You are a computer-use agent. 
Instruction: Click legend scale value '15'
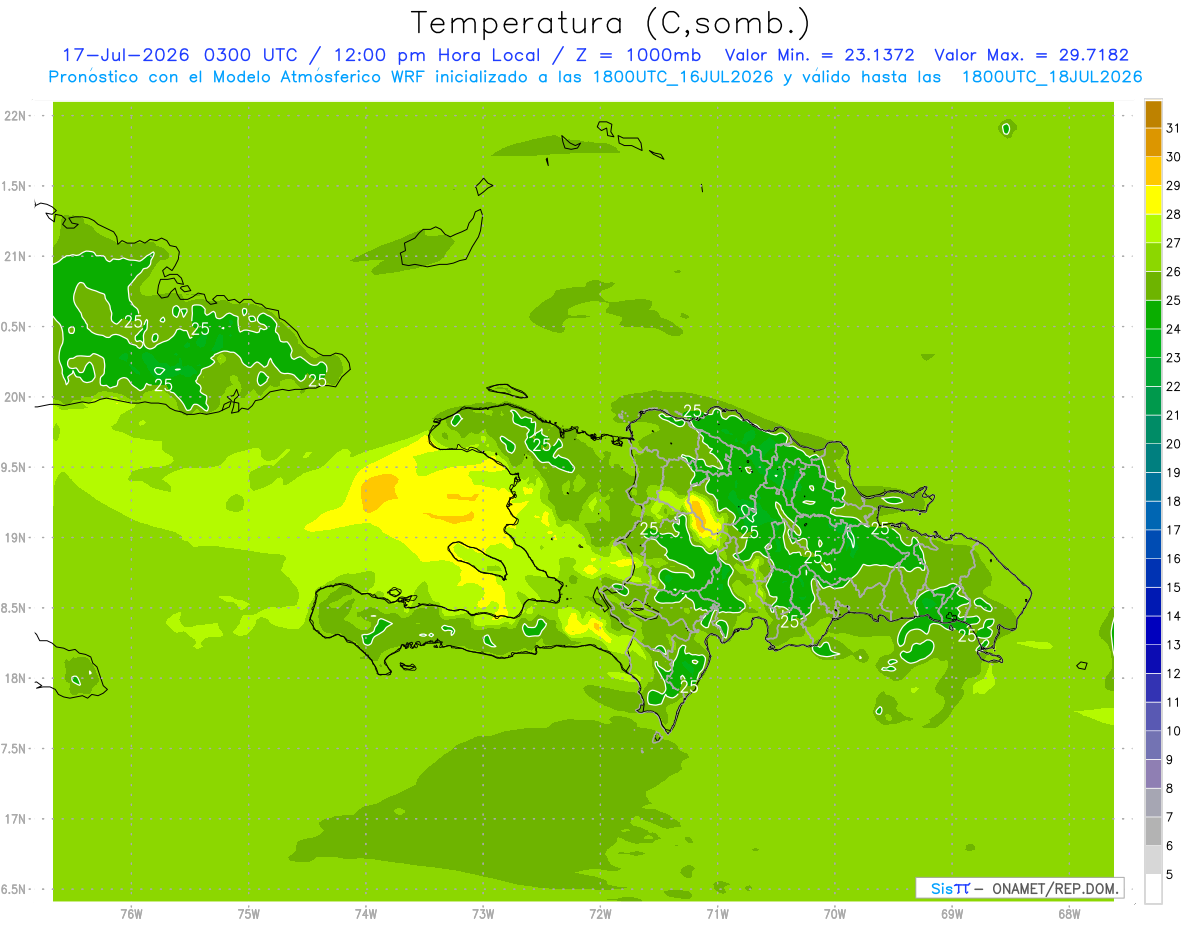(1173, 587)
